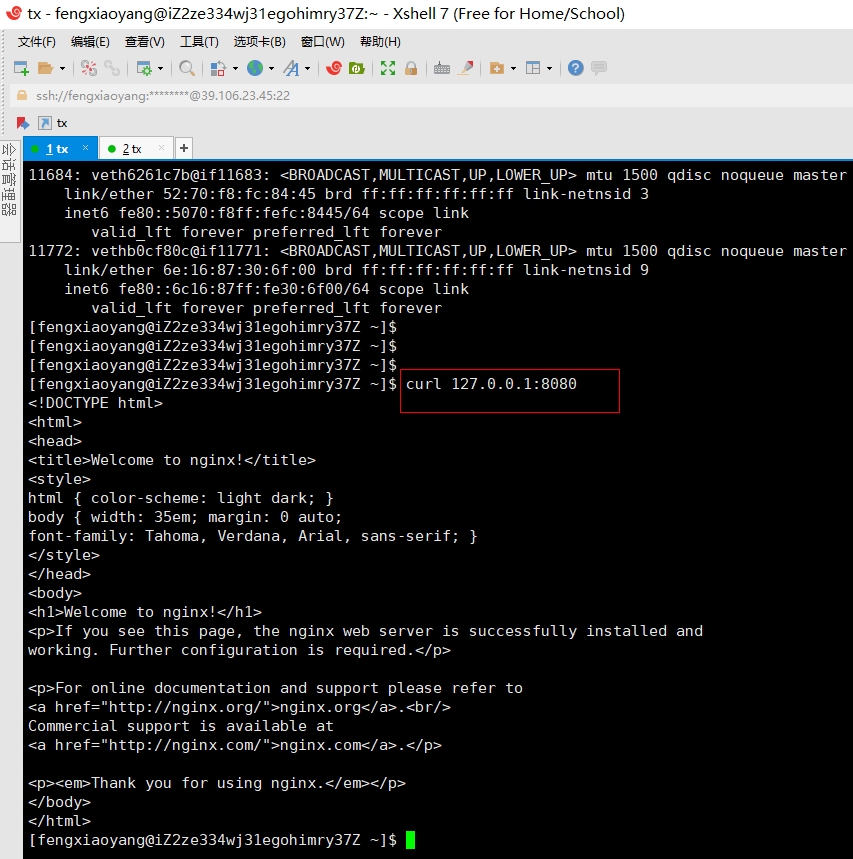Expand the Open folder dropdown arrow
Screen dimensions: 853x859
62,68
